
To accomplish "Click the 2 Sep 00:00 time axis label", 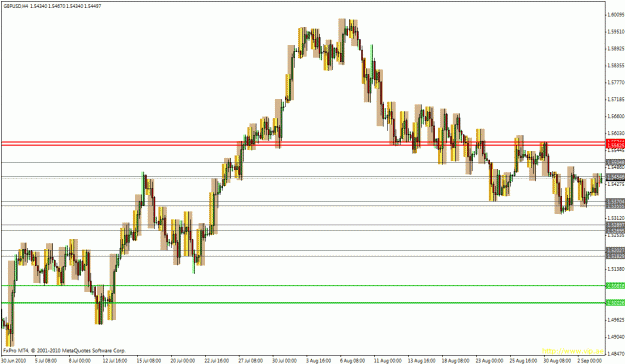I will click(590, 361).
